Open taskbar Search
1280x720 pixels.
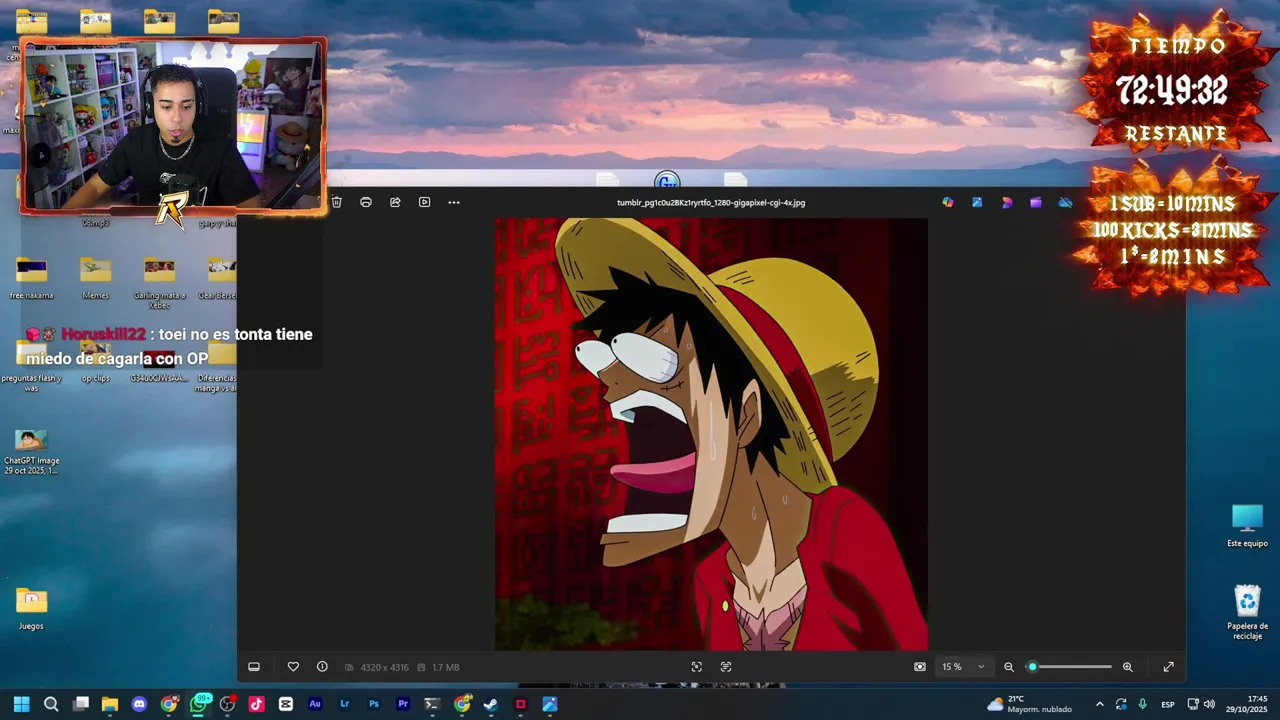point(51,704)
